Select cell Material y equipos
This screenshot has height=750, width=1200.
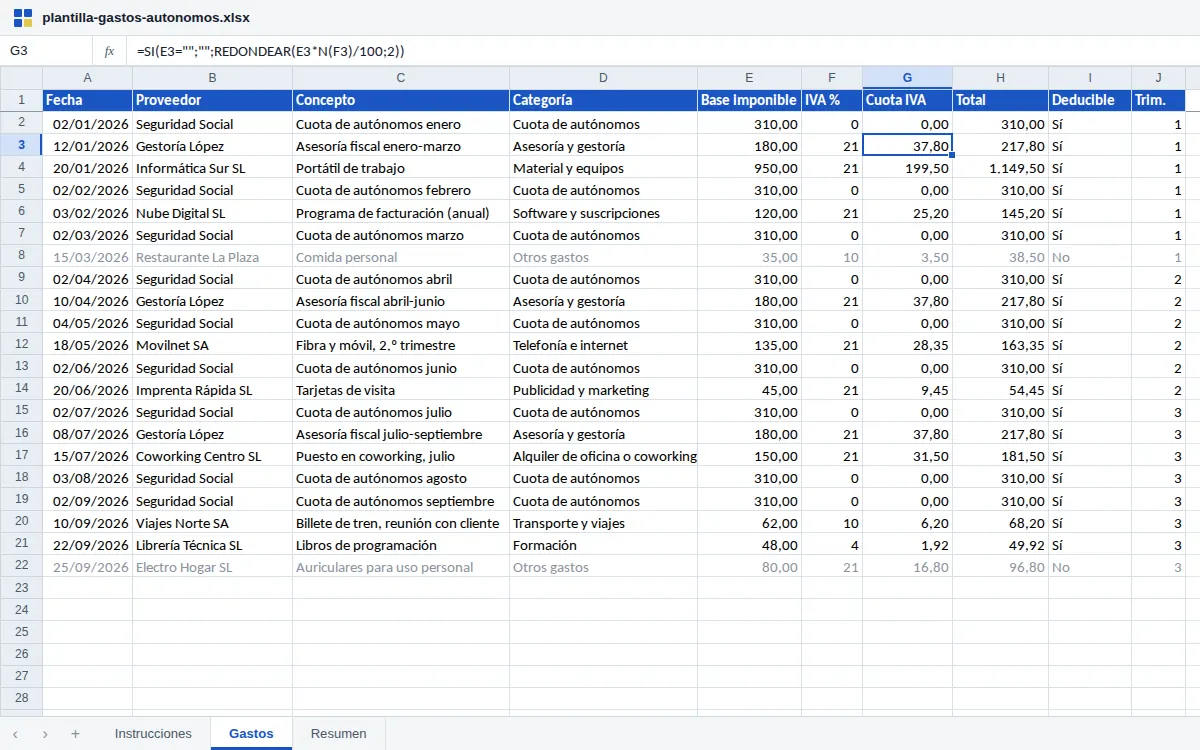pyautogui.click(x=604, y=168)
